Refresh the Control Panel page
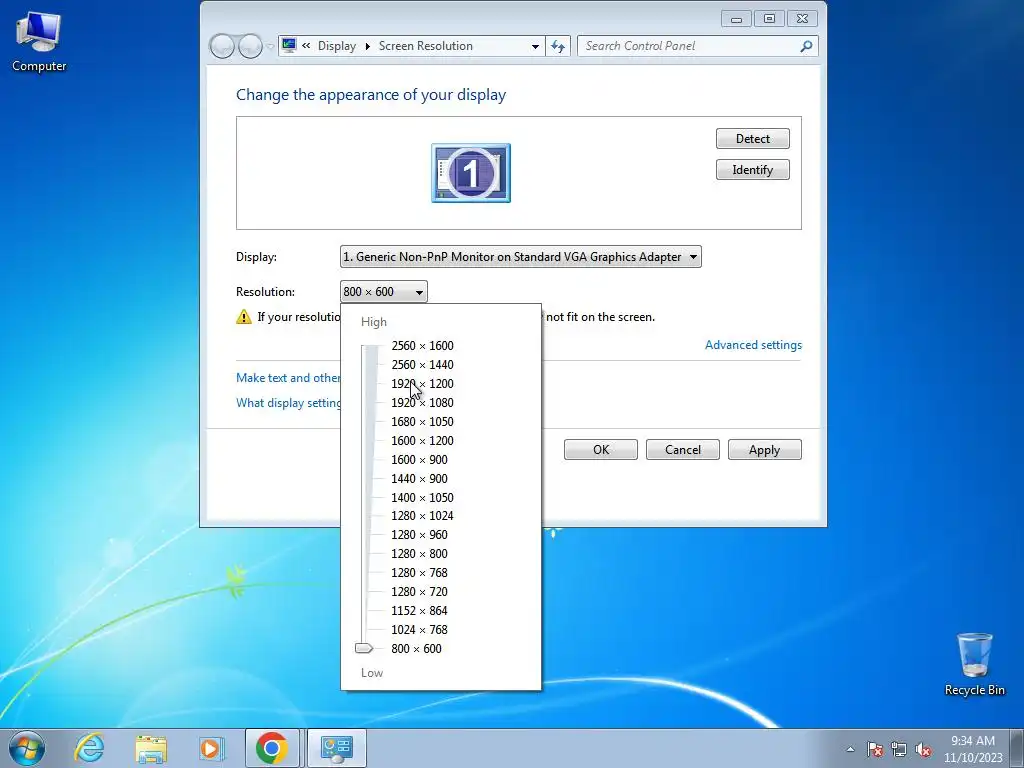The width and height of the screenshot is (1024, 768). coord(558,46)
